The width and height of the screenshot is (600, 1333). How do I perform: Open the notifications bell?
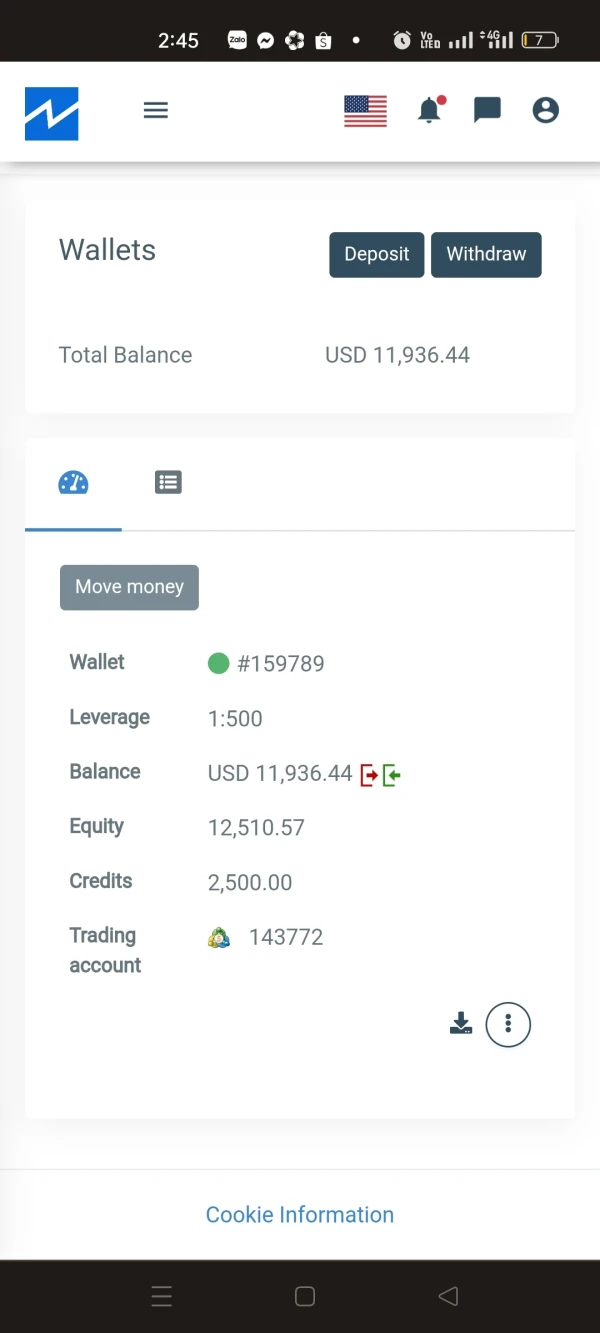(x=430, y=110)
